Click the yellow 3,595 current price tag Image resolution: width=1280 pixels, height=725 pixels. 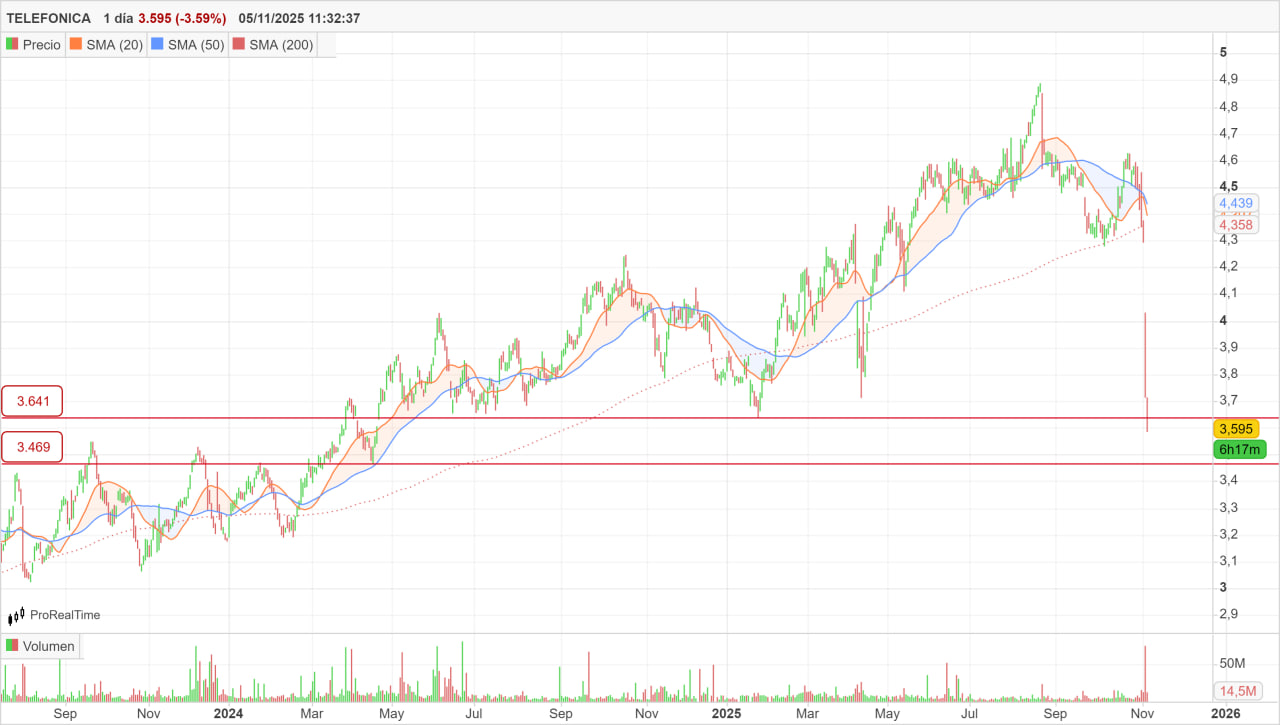1236,429
